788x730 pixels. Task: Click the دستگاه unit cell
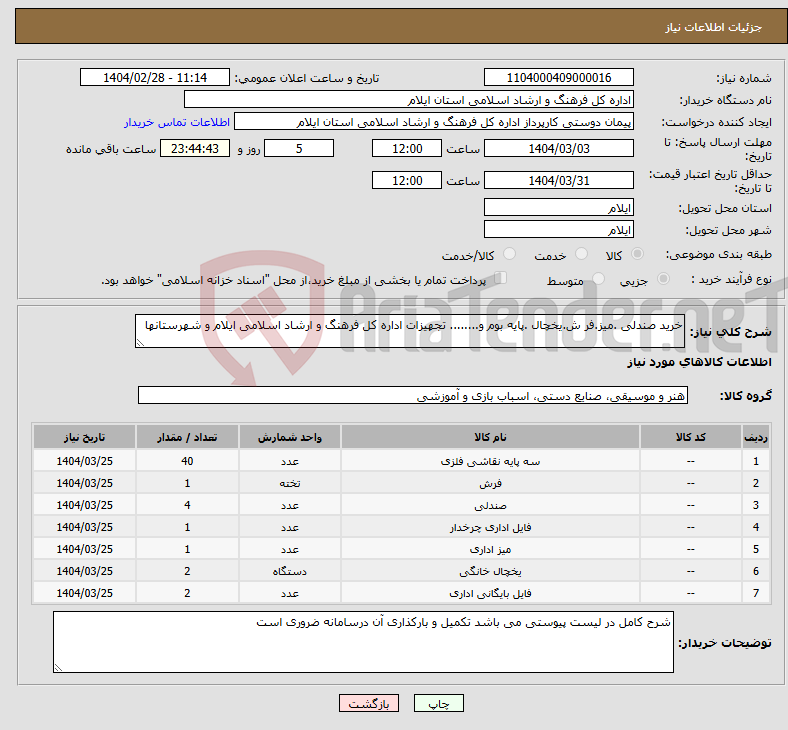tap(290, 572)
